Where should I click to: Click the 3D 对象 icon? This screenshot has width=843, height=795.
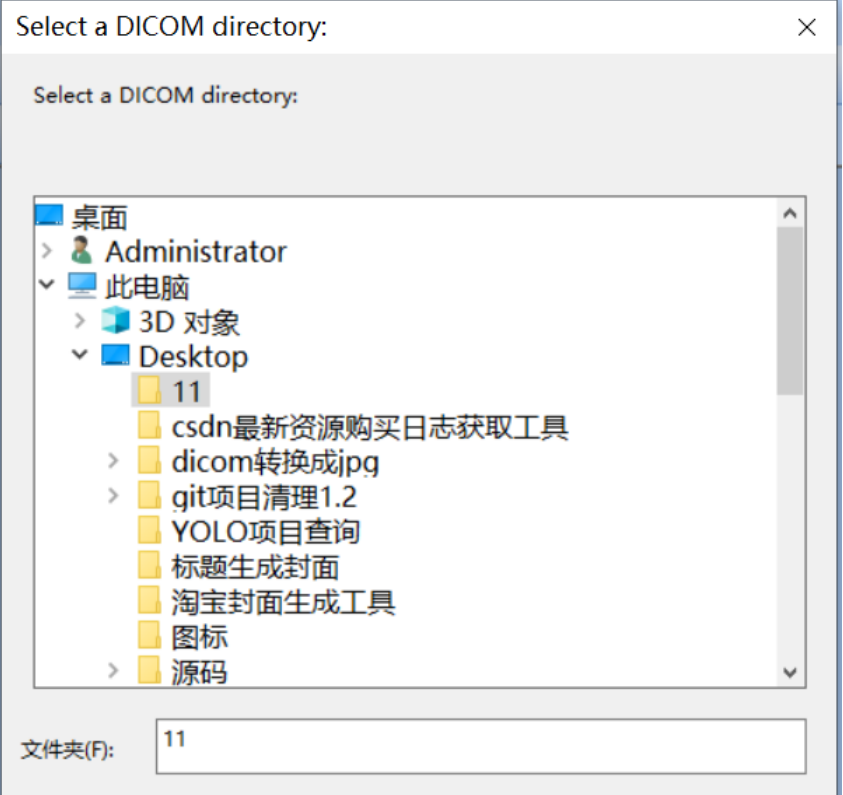(x=115, y=321)
